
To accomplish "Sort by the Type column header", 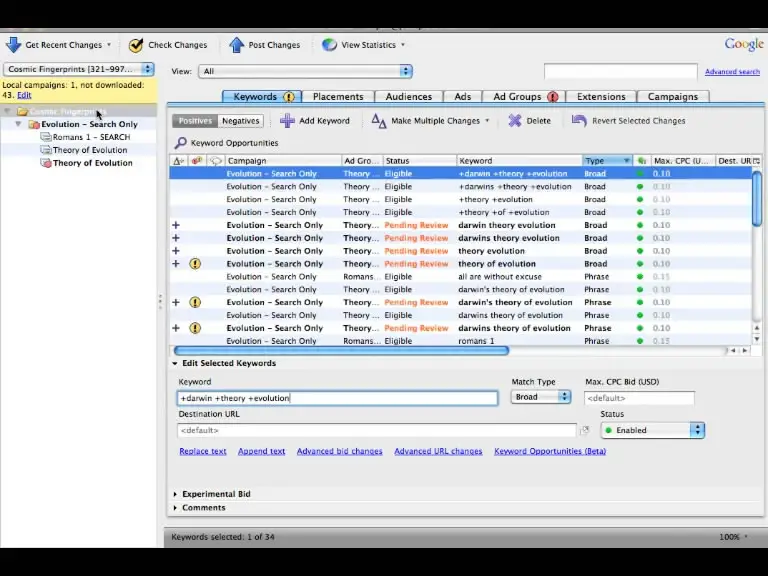I will pos(607,161).
